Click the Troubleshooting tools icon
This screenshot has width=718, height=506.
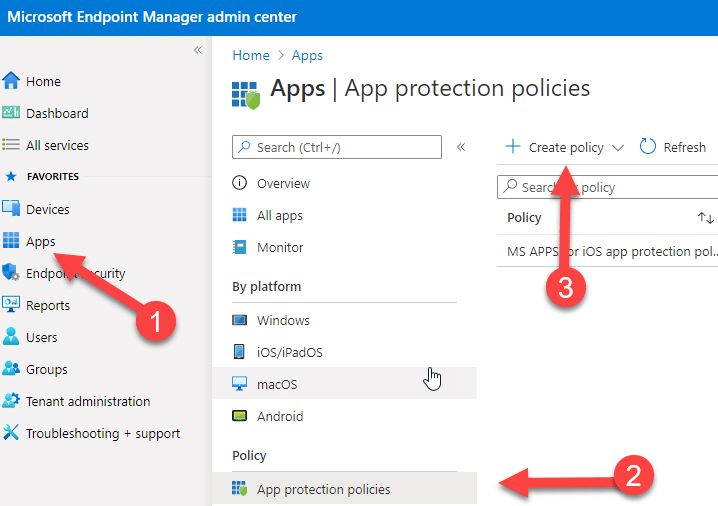(11, 432)
